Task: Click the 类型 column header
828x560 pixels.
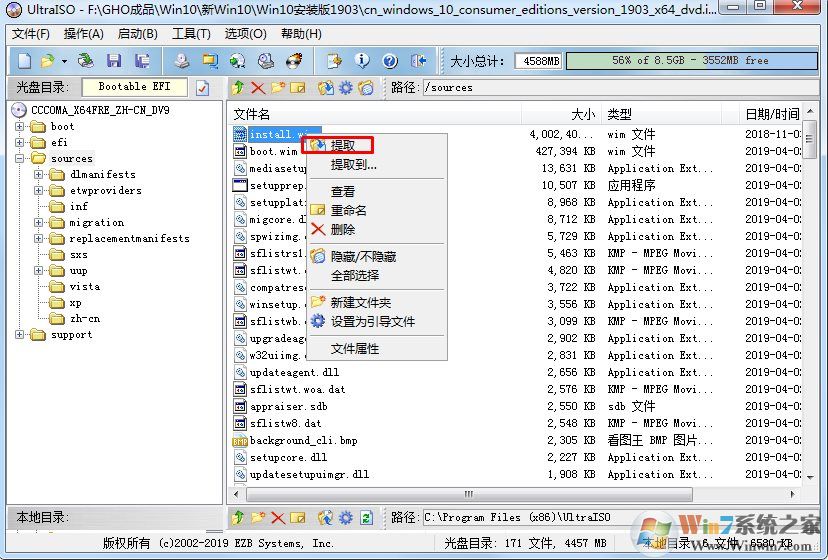Action: tap(661, 114)
